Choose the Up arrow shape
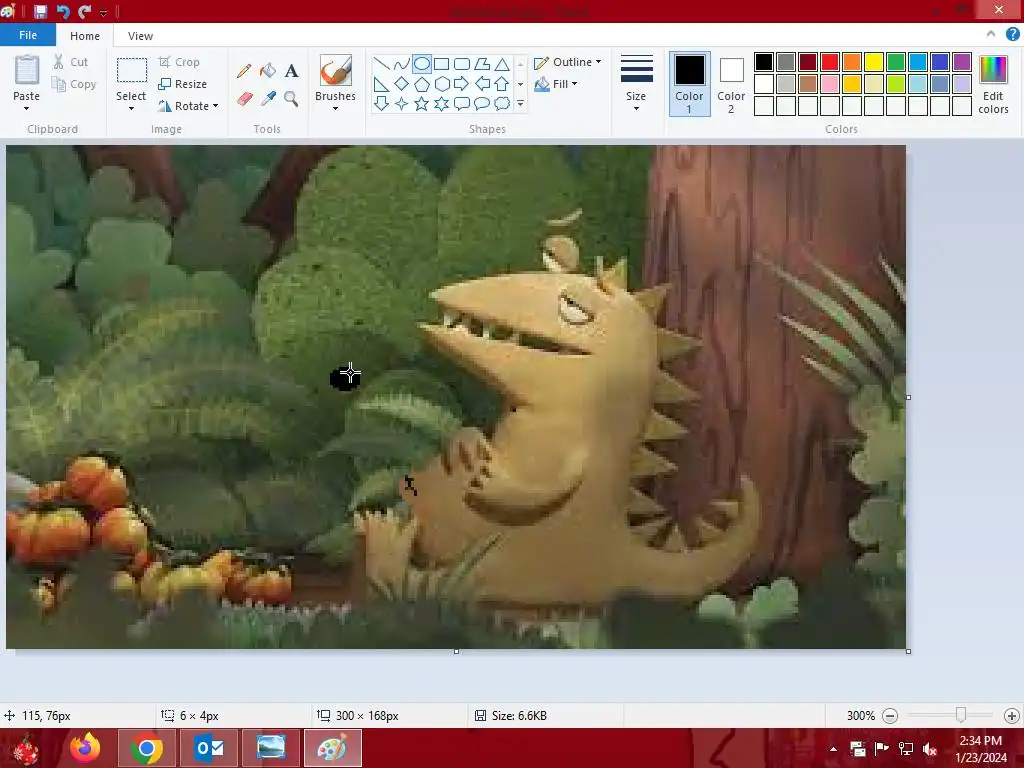 502,84
